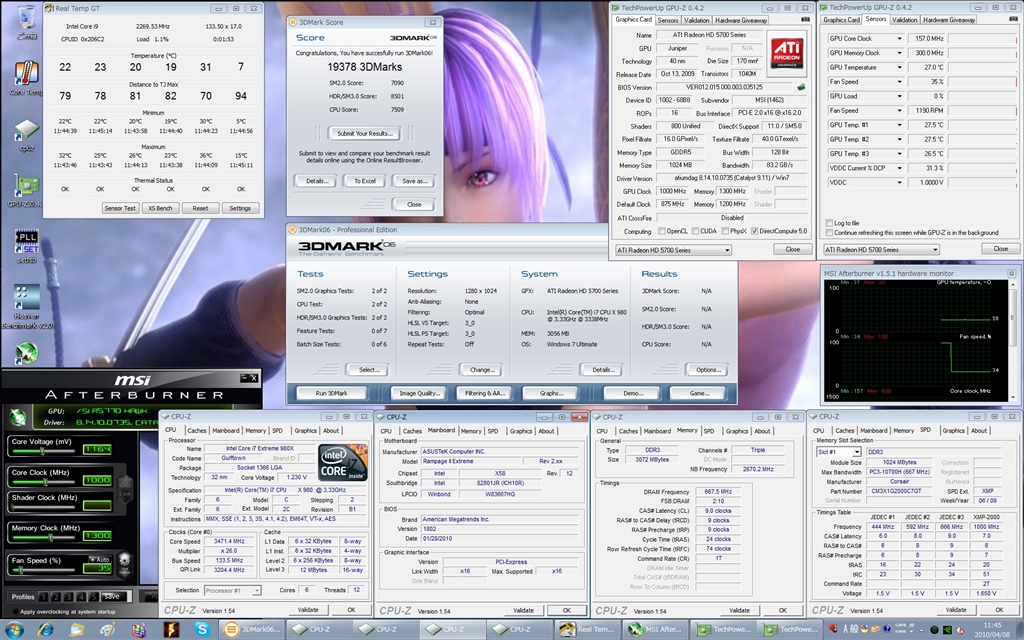Click the Skype icon in the taskbar

pos(202,629)
